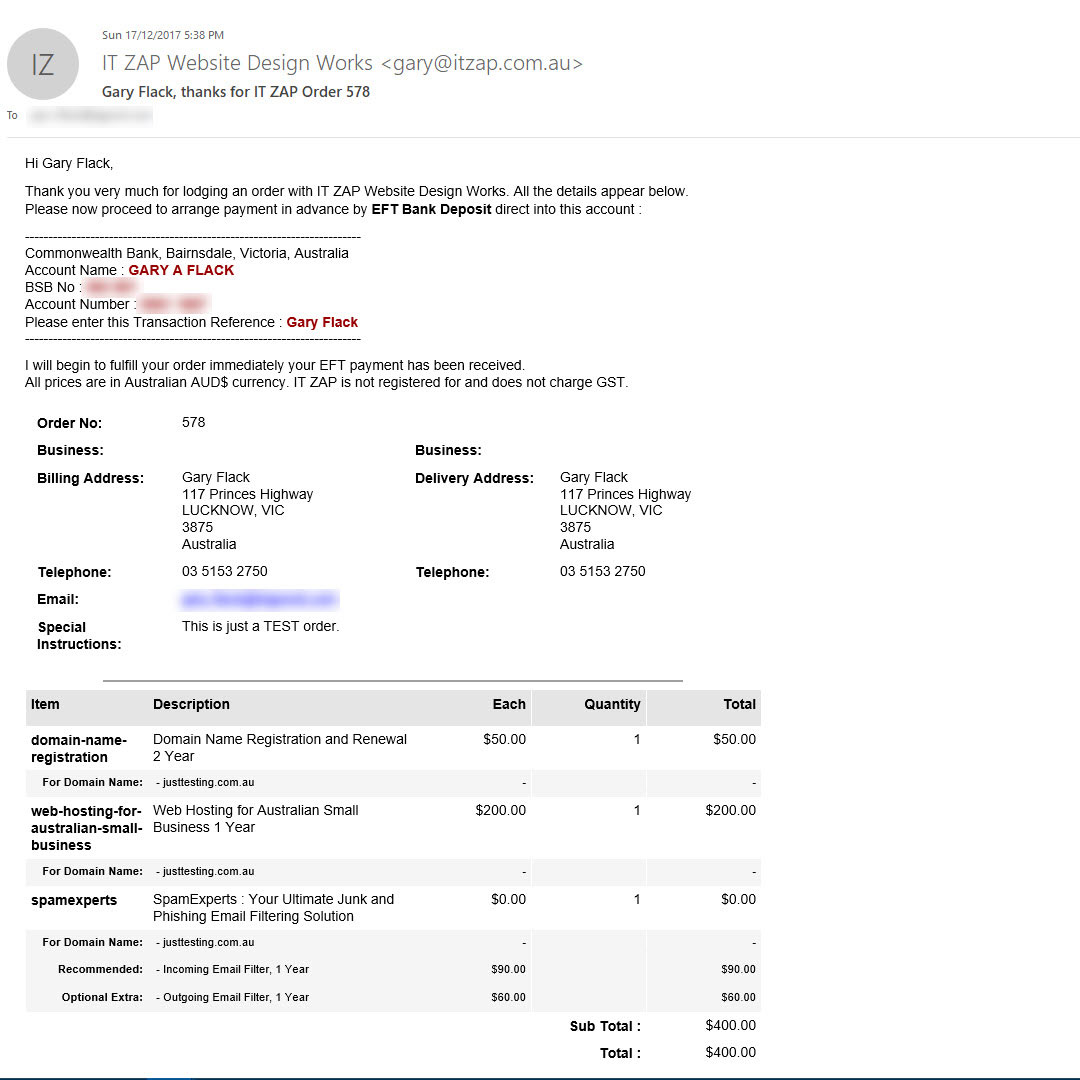
Task: Click billing telephone '03 5153 2750'
Action: point(225,571)
